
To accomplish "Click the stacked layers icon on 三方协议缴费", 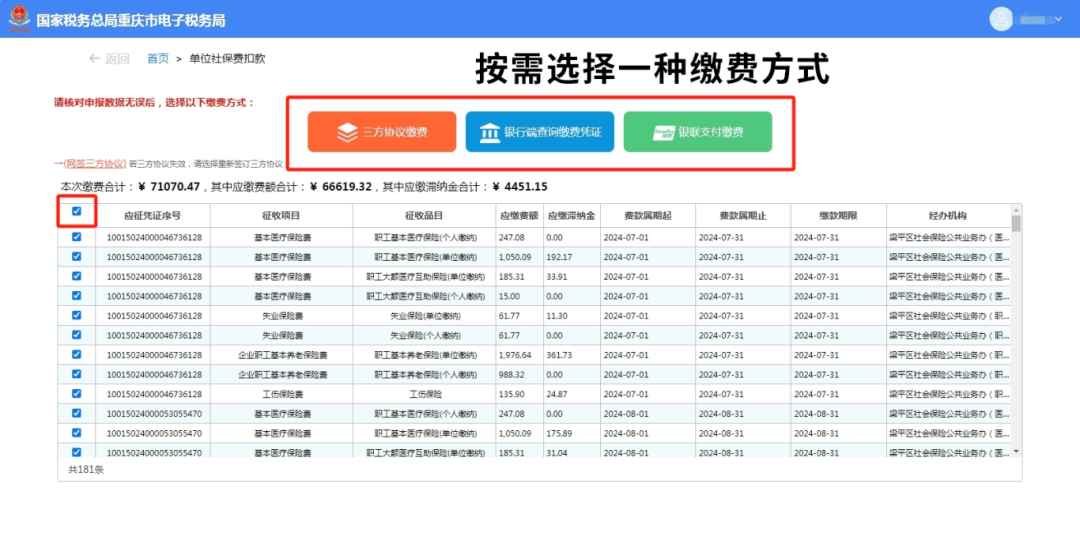I will (x=346, y=132).
